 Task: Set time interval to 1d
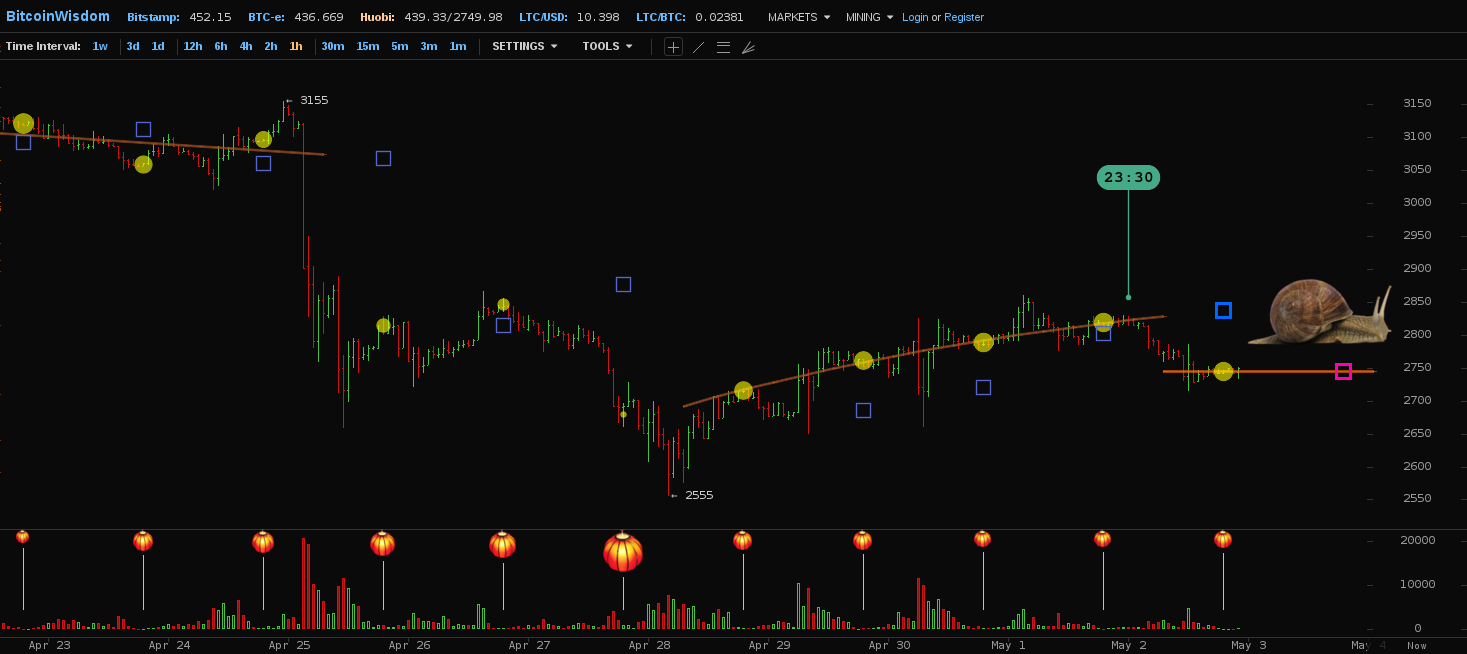coord(158,46)
